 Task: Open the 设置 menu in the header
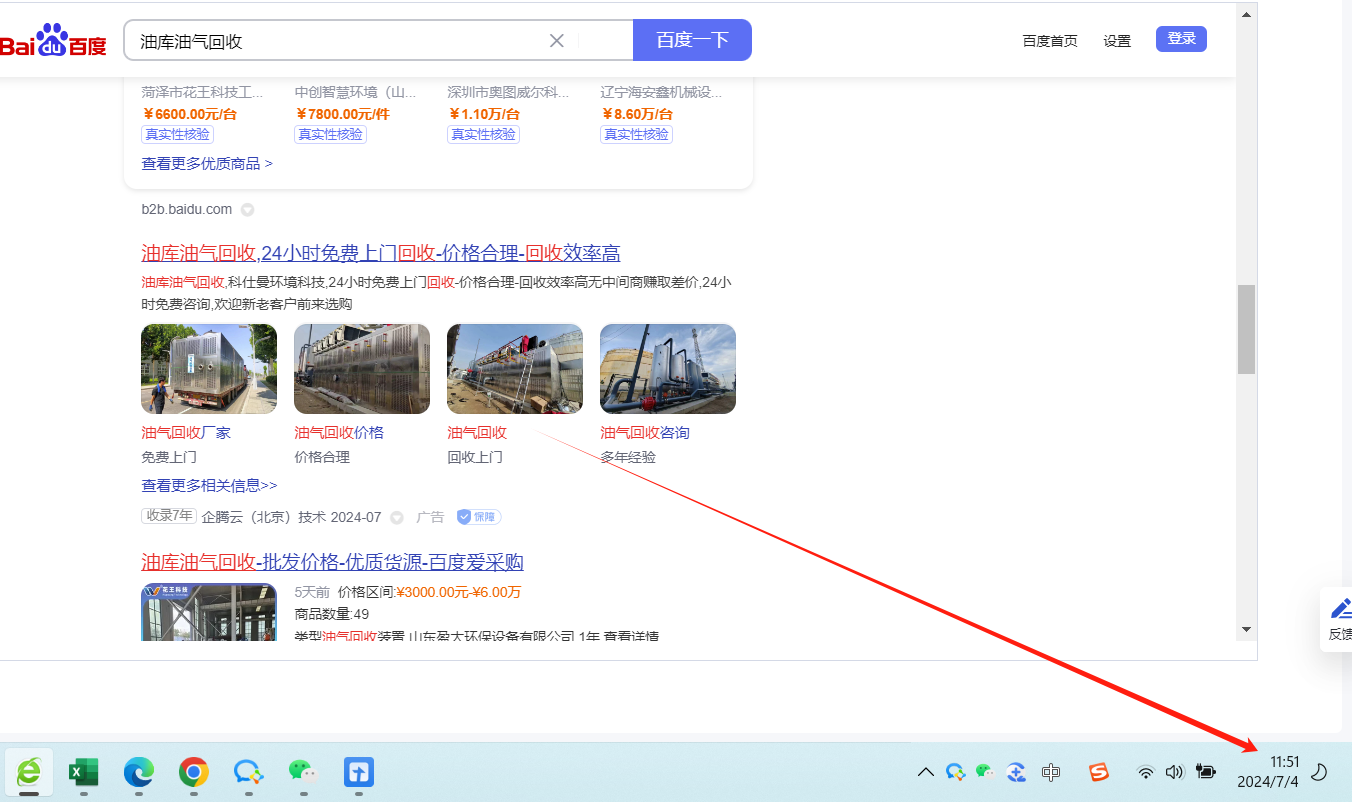(x=1117, y=41)
